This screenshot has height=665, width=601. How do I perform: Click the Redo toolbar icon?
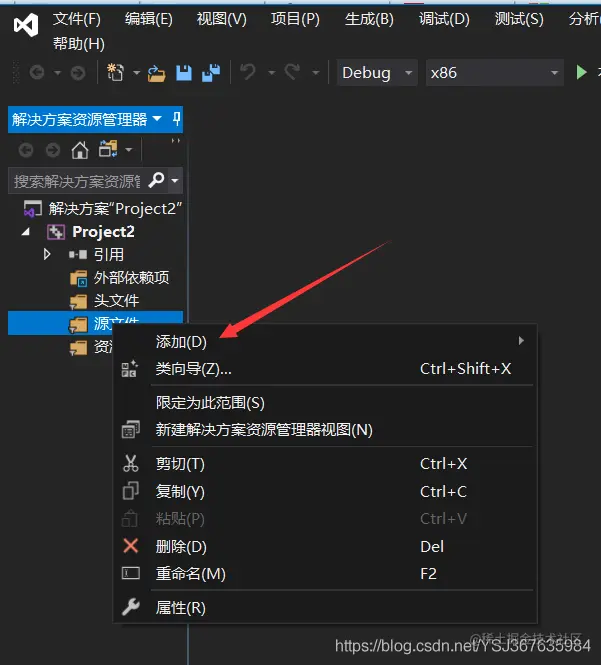point(292,72)
